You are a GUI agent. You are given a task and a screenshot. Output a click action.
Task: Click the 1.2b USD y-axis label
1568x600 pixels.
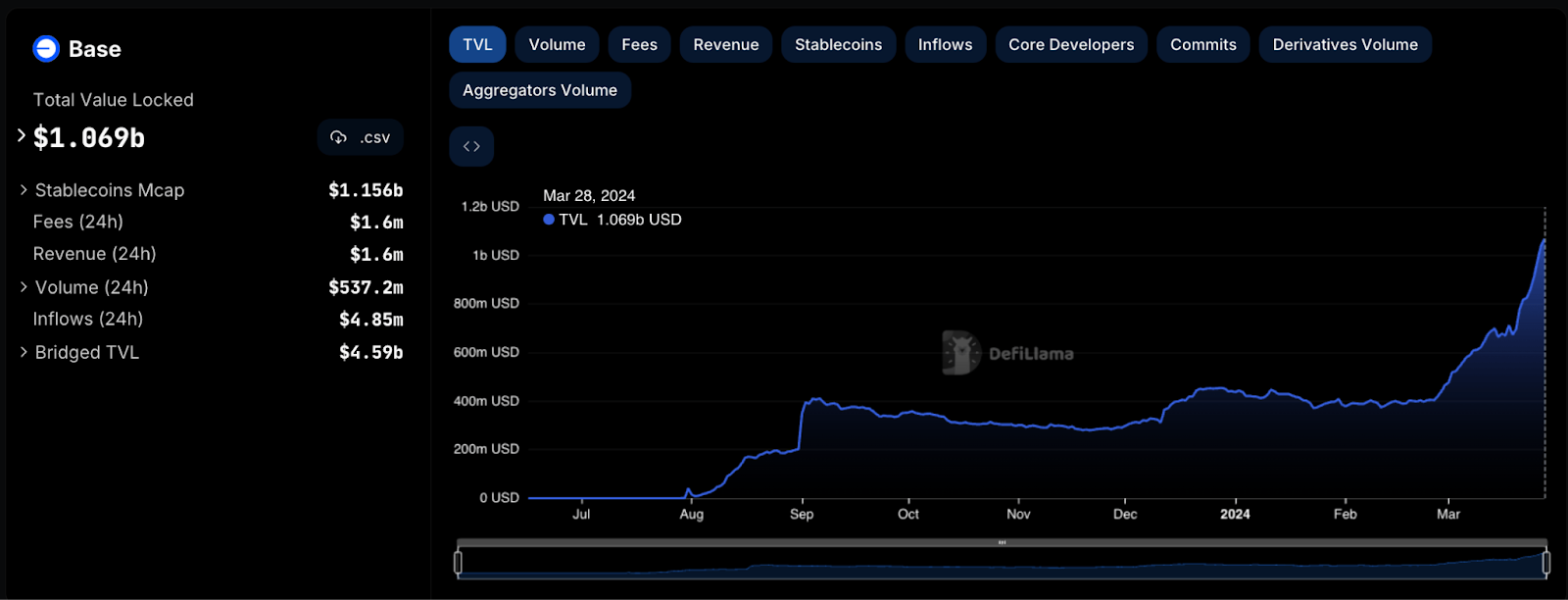click(490, 207)
